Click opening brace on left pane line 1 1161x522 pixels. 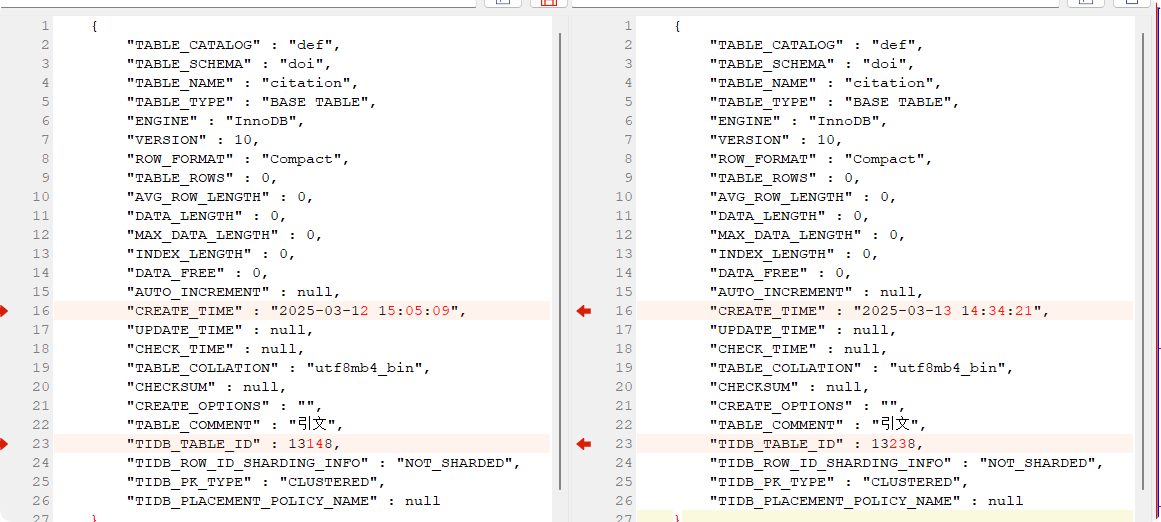click(94, 26)
